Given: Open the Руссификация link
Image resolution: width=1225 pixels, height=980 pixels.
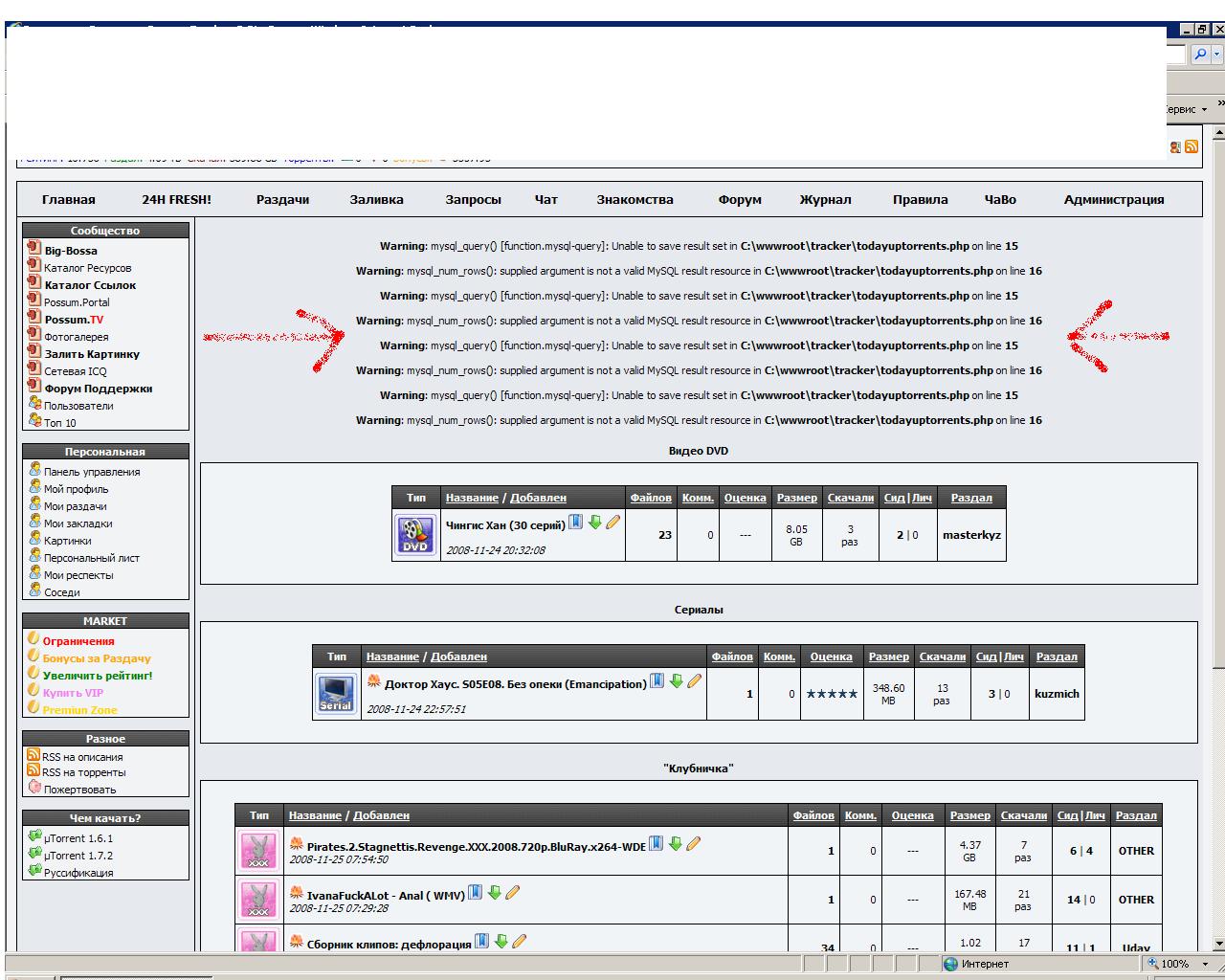Looking at the screenshot, I should coord(78,873).
